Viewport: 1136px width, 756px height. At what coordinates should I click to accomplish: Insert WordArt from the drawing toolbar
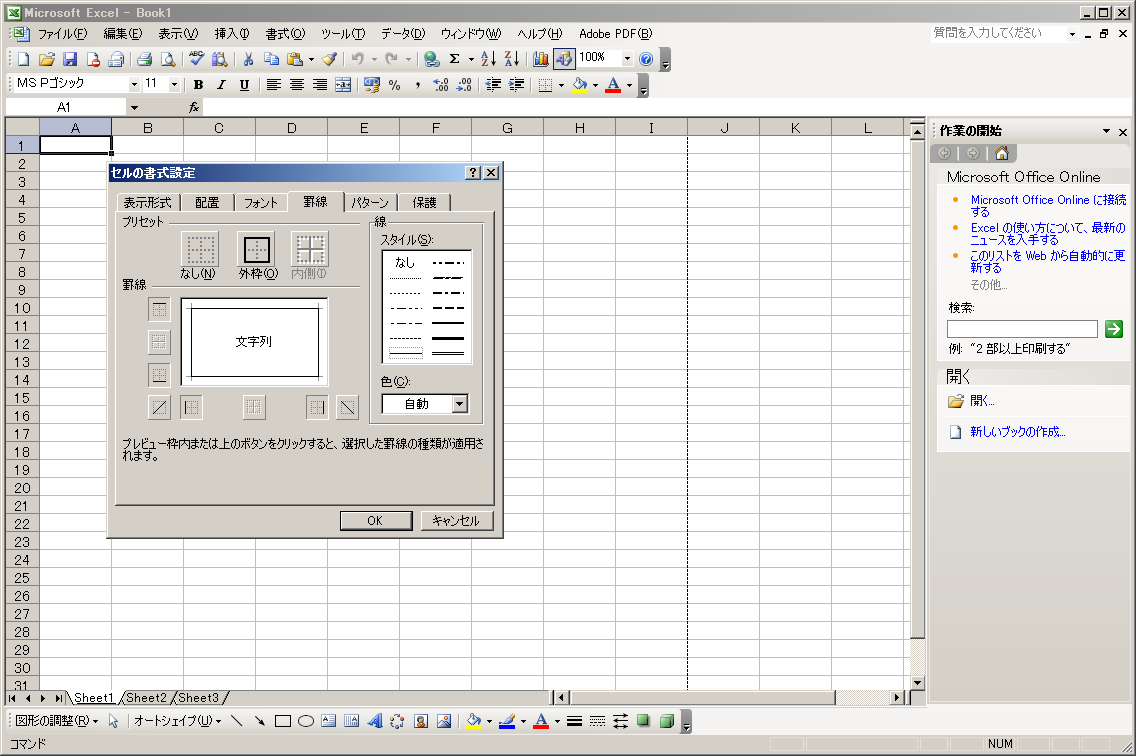coord(375,721)
